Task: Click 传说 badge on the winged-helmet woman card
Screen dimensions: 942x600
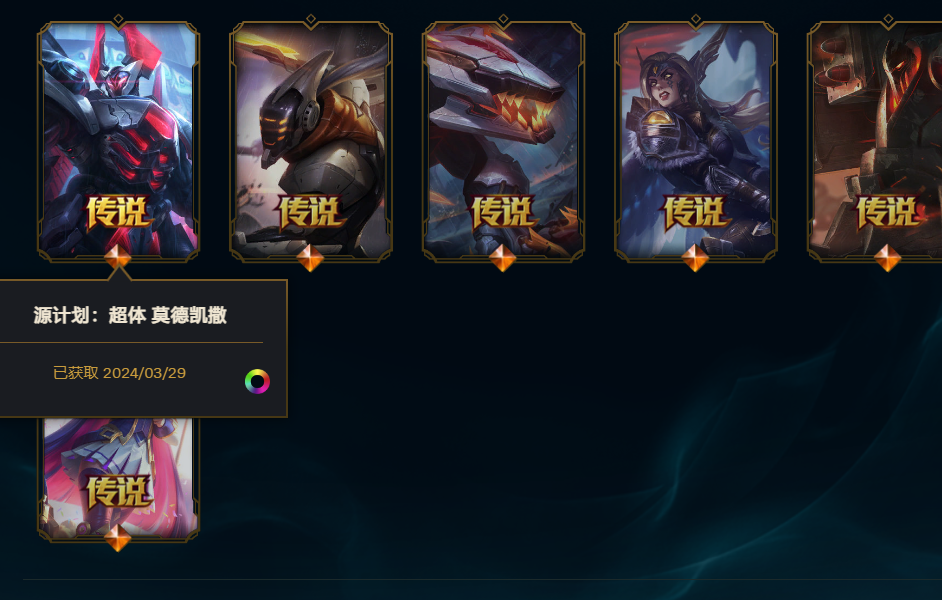Action: [x=695, y=212]
